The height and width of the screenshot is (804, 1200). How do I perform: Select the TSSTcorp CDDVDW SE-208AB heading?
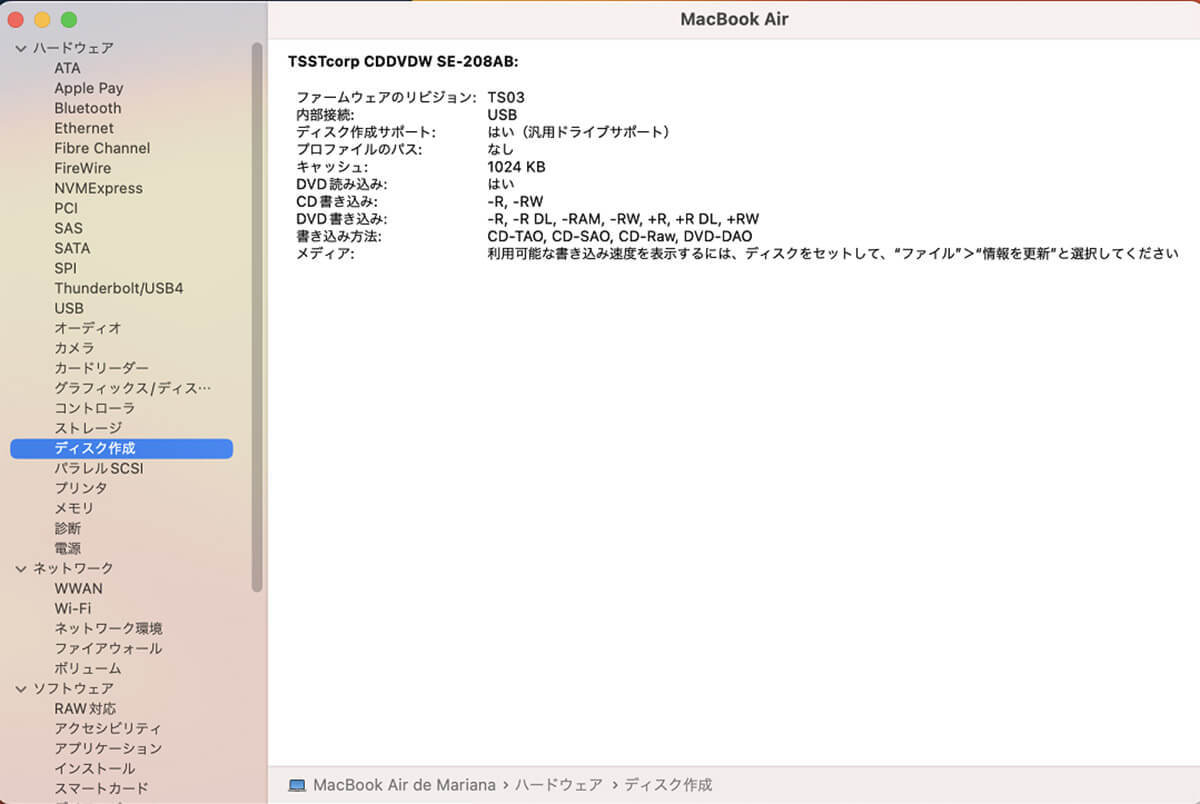[403, 62]
